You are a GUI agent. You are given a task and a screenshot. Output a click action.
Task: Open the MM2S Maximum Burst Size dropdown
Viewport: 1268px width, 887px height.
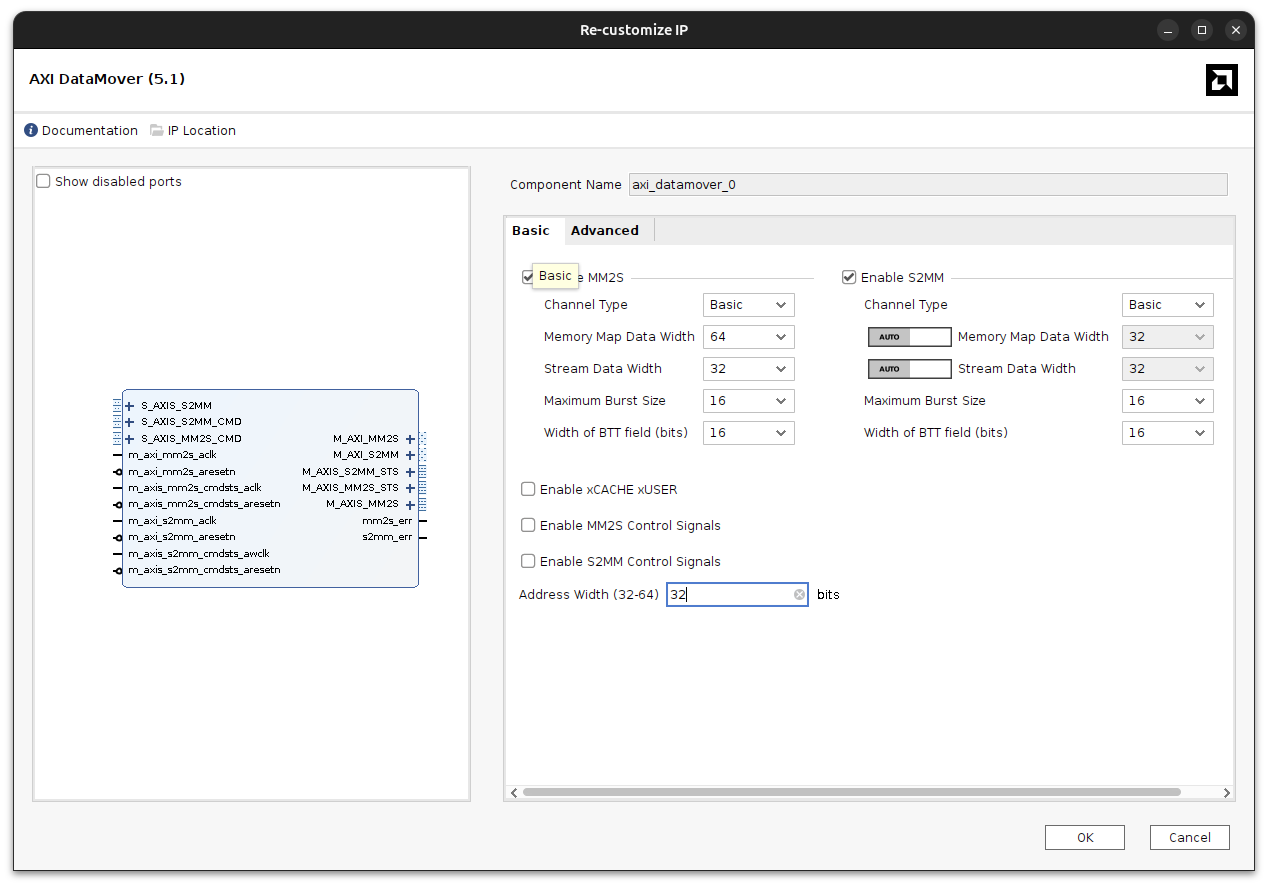[748, 400]
